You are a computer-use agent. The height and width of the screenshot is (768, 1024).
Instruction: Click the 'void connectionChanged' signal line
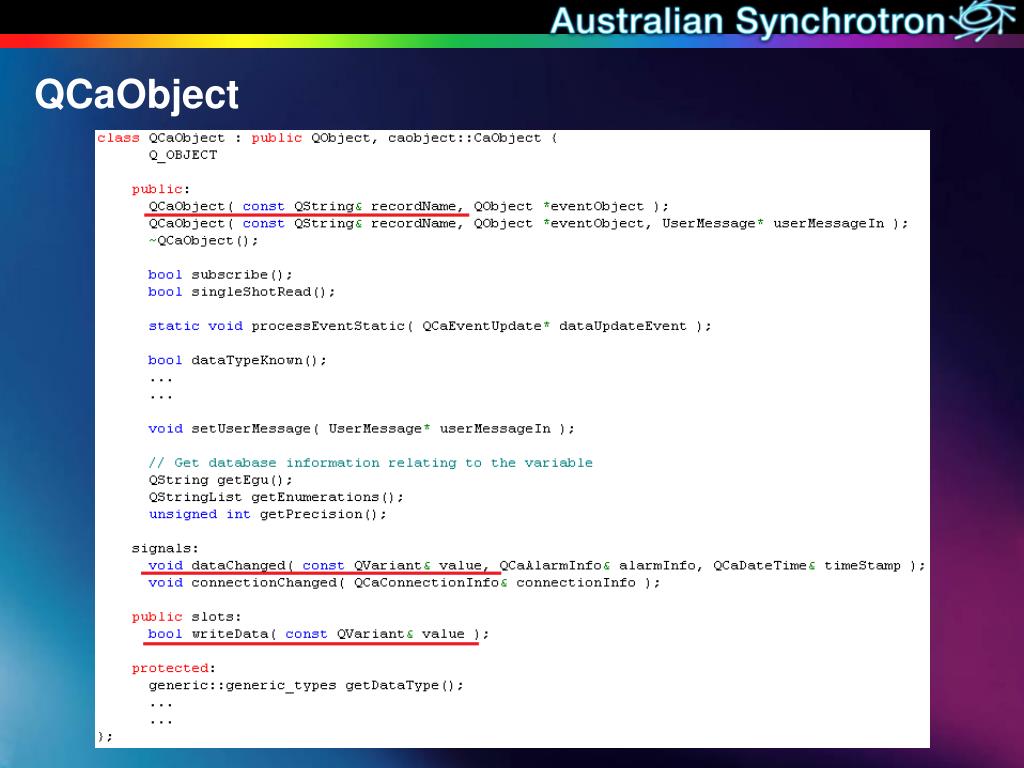click(404, 583)
